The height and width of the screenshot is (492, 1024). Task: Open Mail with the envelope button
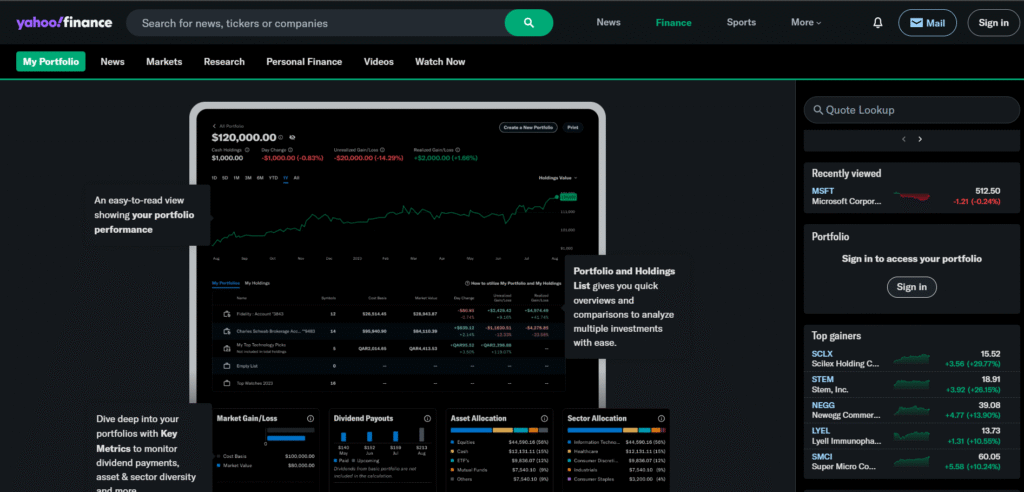pos(927,23)
